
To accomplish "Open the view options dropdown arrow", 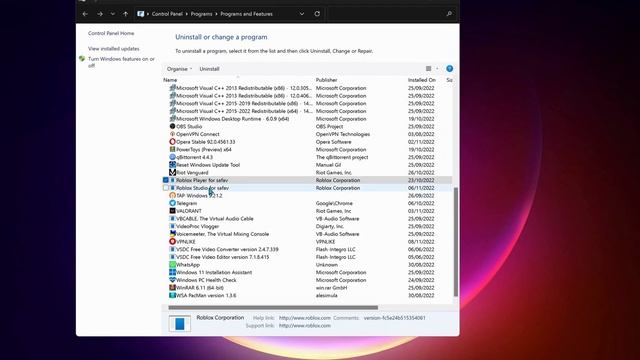I will (x=437, y=69).
